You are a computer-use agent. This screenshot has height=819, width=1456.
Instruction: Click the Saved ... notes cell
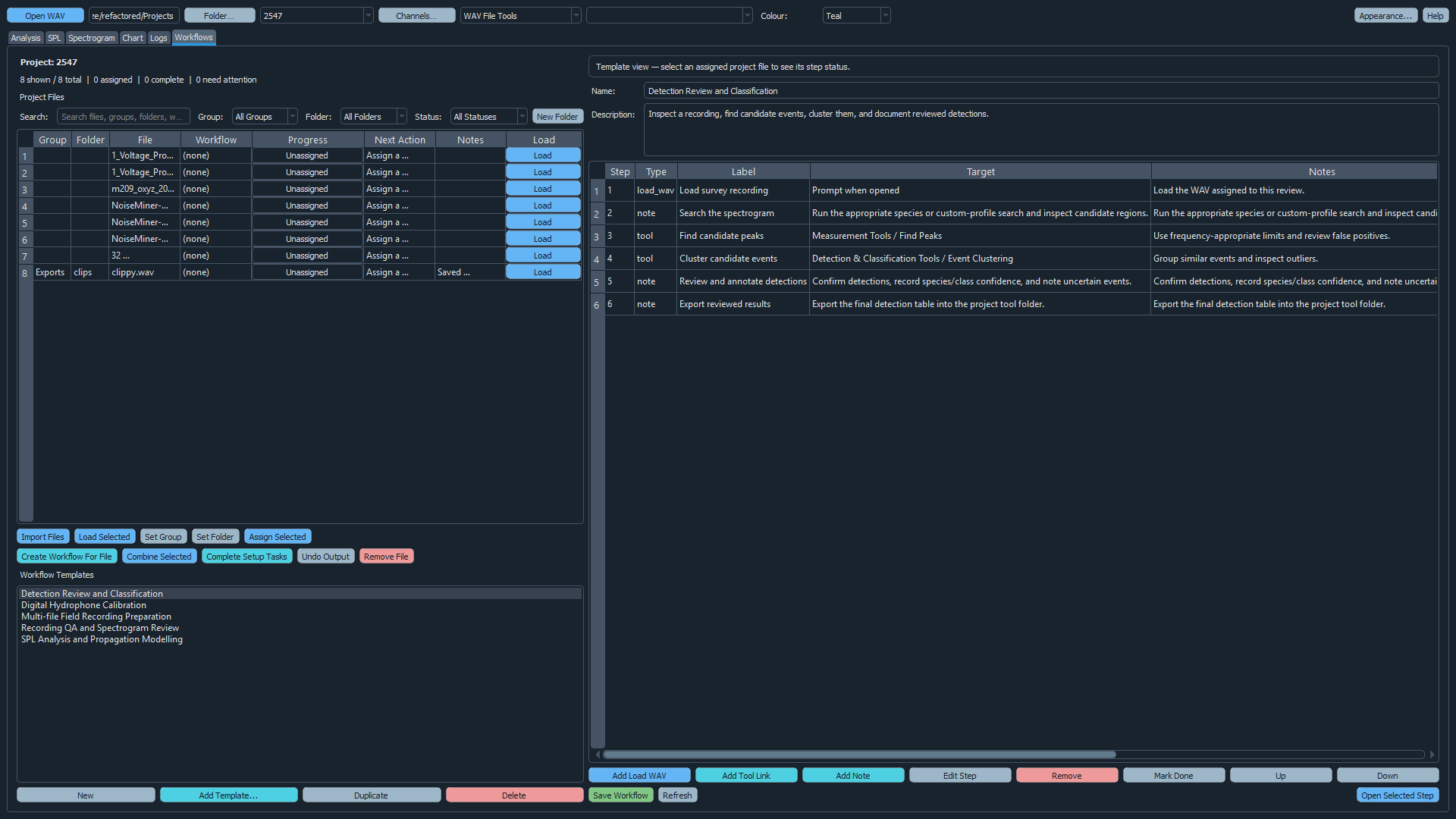pyautogui.click(x=470, y=272)
